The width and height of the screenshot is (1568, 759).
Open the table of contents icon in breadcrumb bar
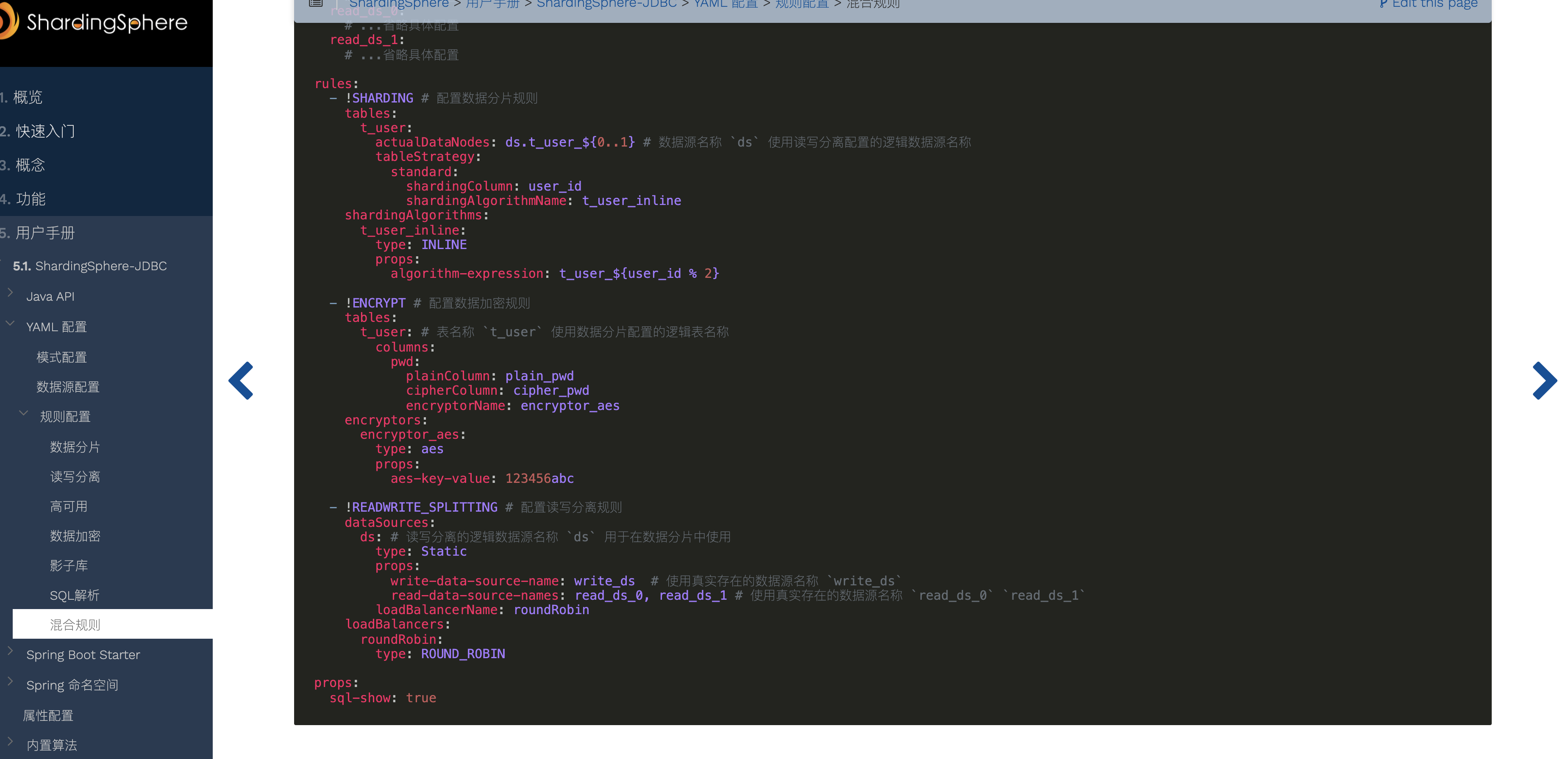pyautogui.click(x=315, y=4)
